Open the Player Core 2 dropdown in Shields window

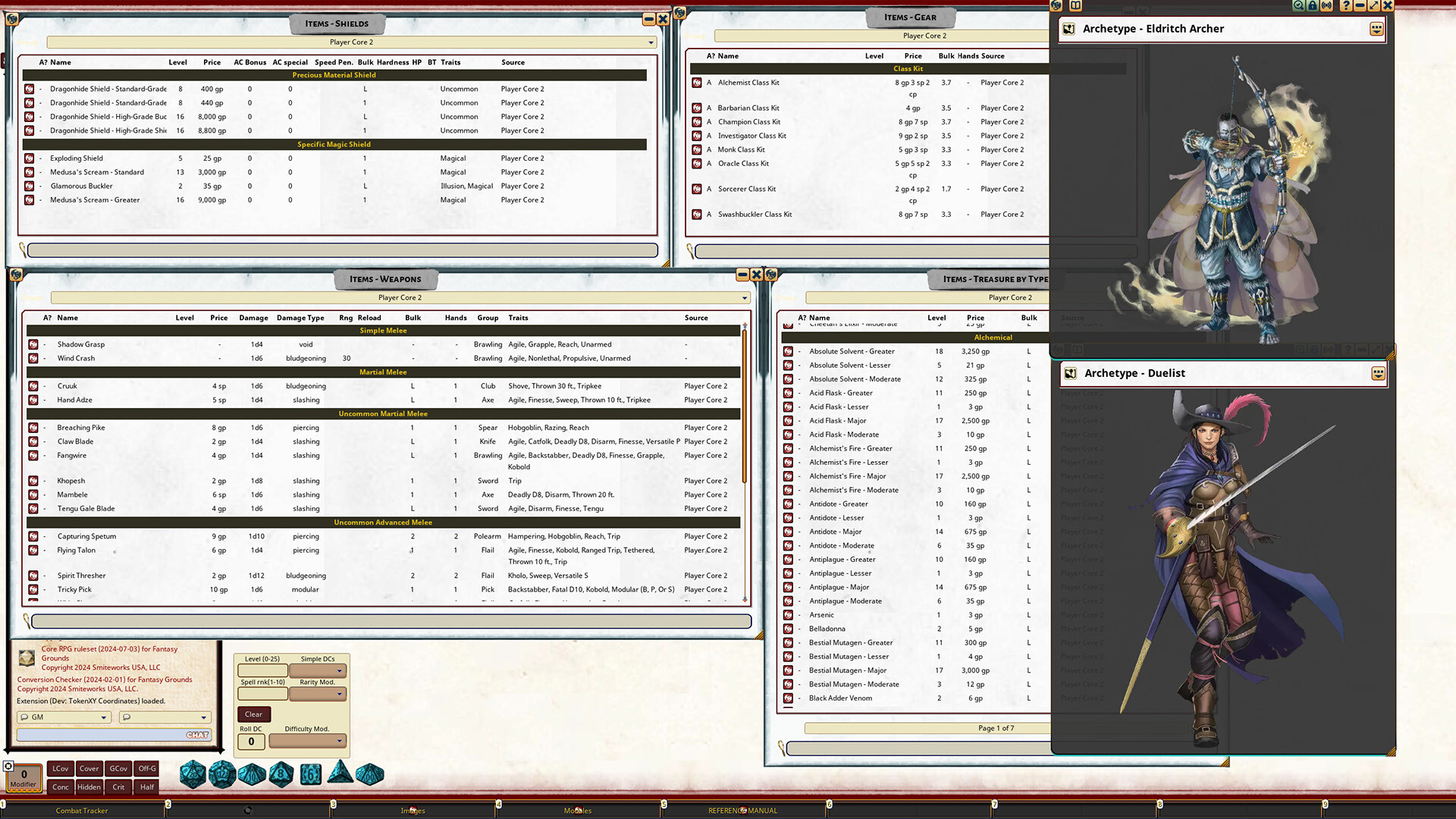tap(649, 42)
